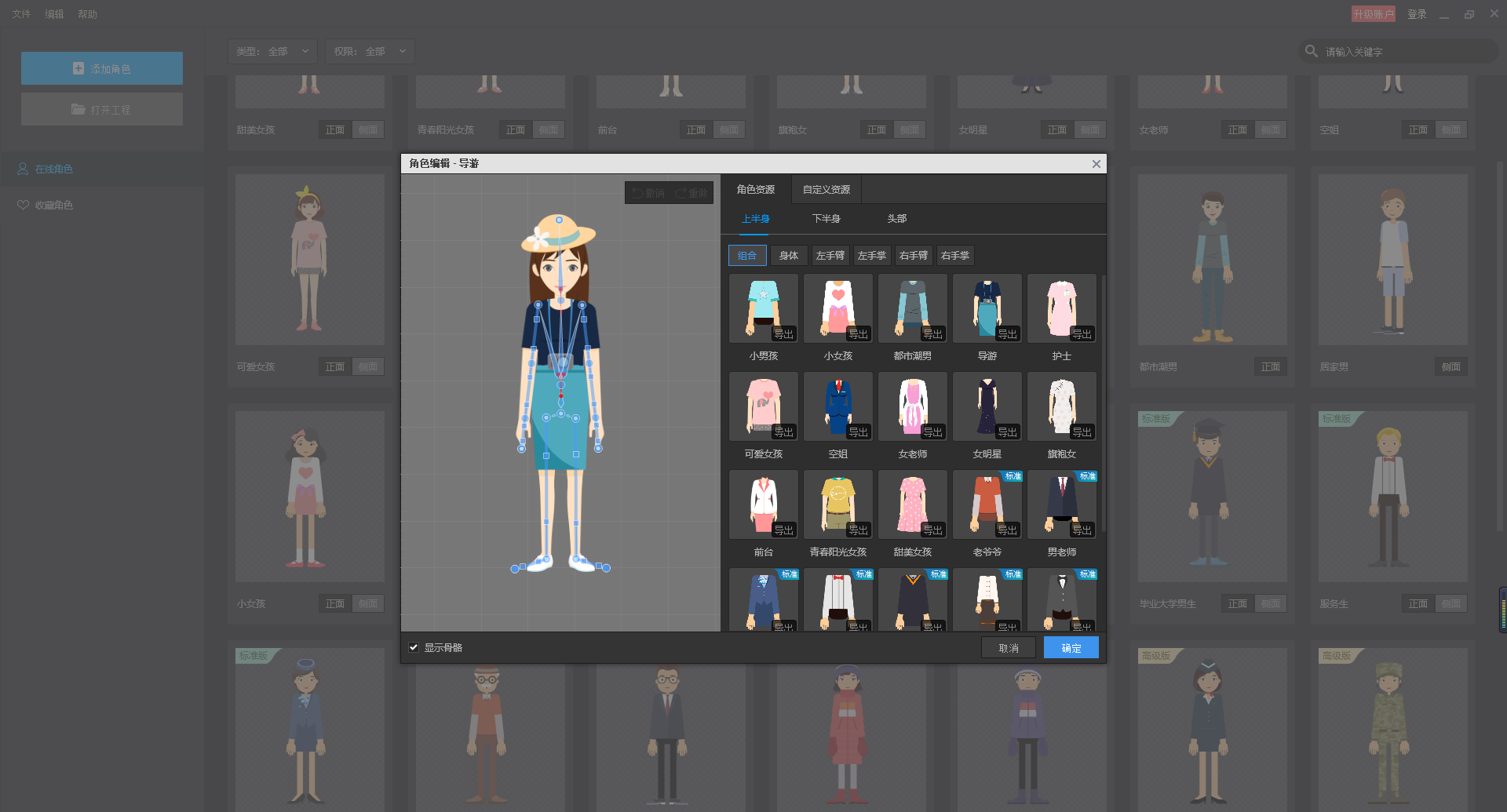The image size is (1507, 812).
Task: Click the 登录 link
Action: point(1417,14)
